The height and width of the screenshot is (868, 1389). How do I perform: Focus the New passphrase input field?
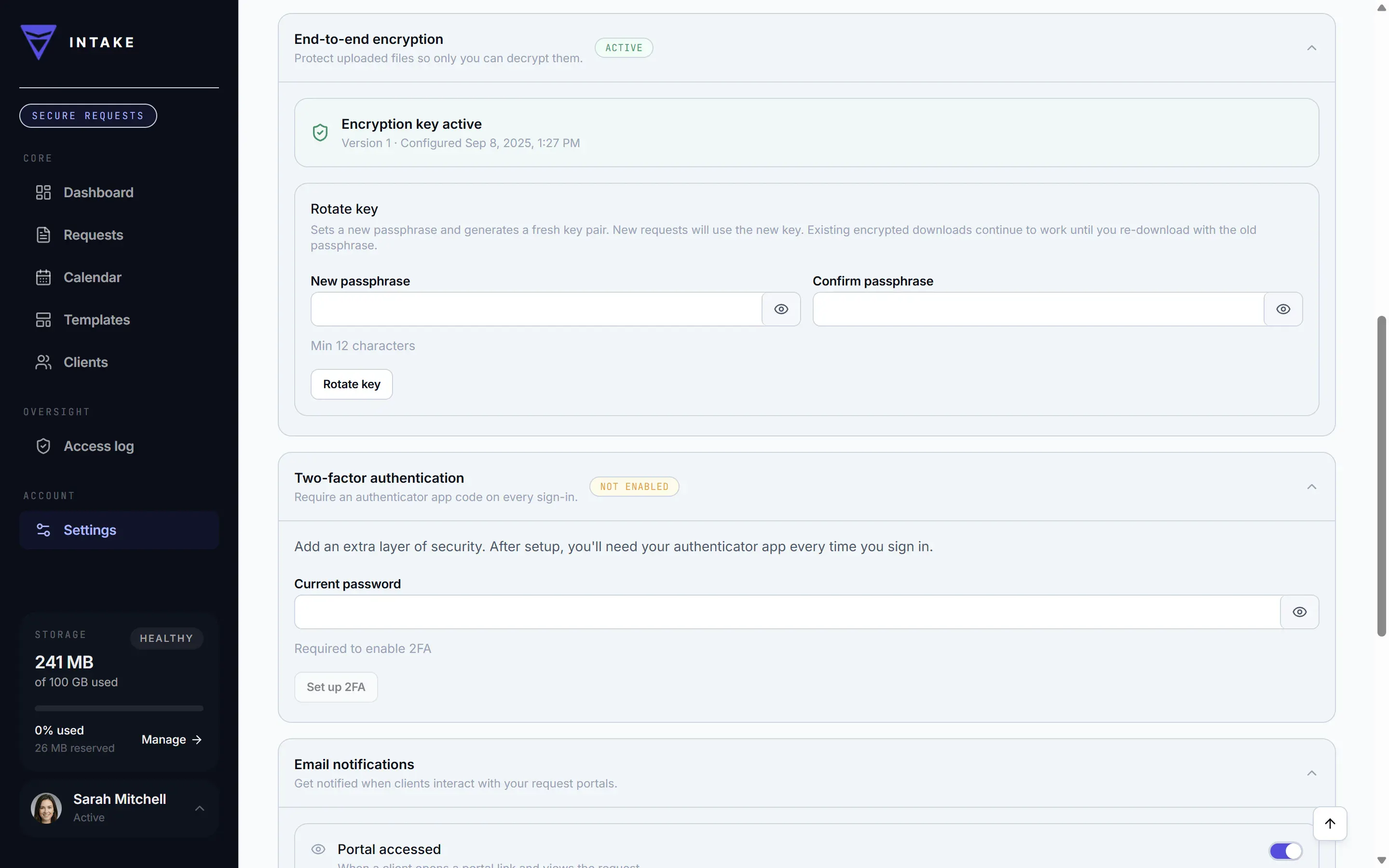536,309
